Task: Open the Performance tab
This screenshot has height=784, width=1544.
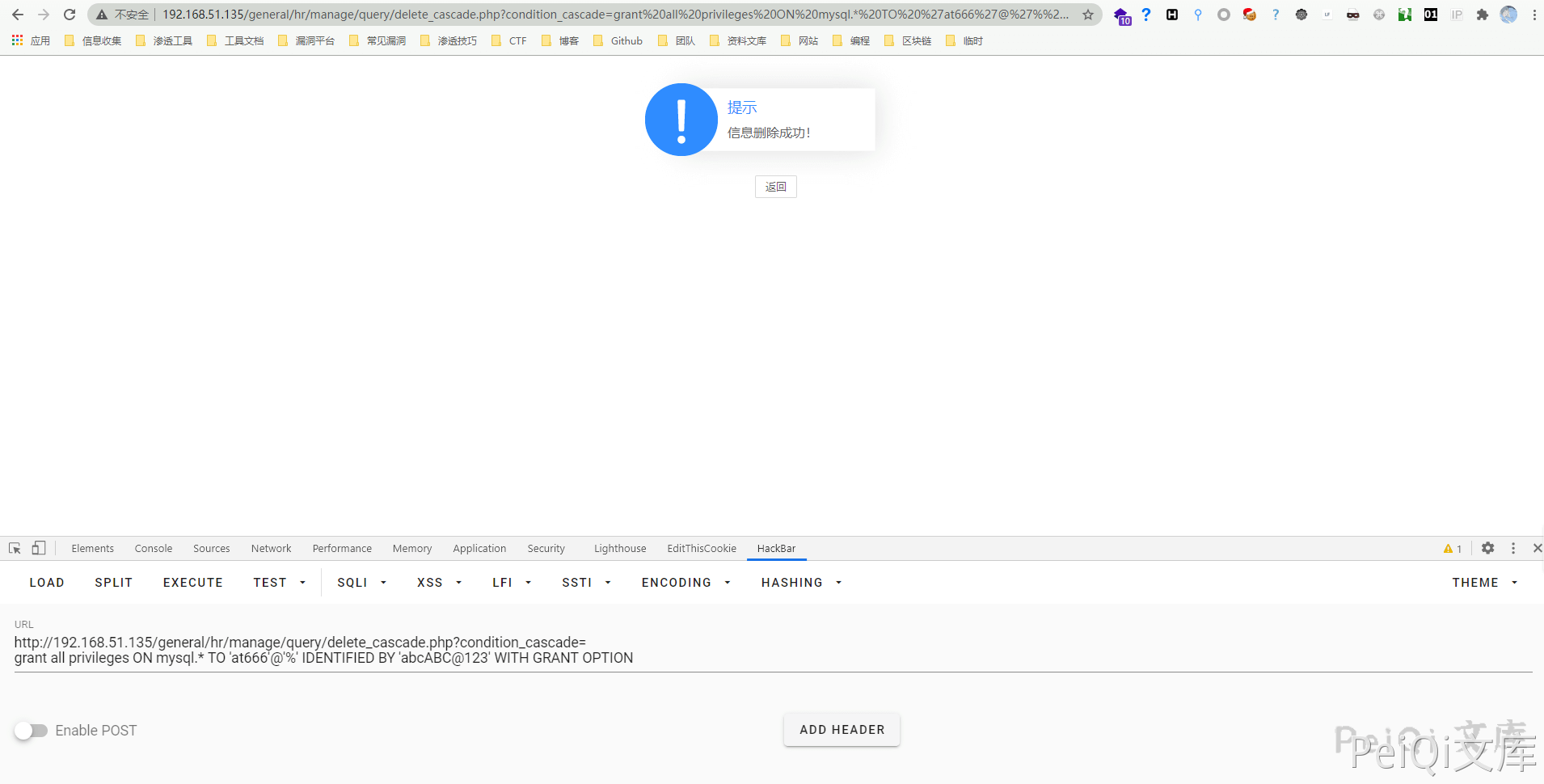Action: point(343,548)
